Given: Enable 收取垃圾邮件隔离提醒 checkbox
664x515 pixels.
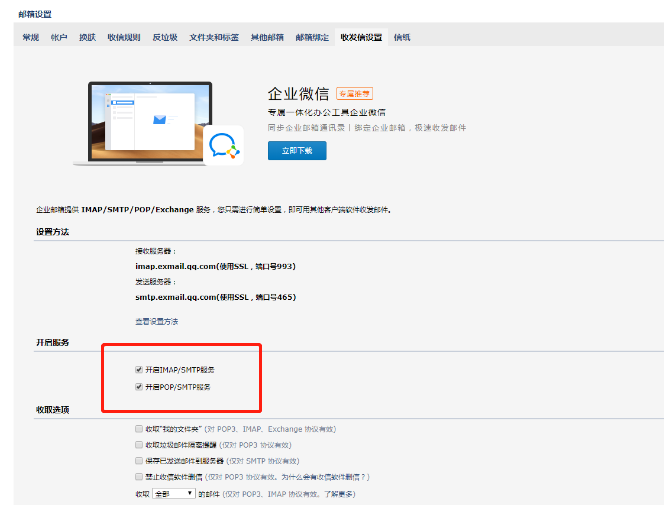Looking at the screenshot, I should point(139,444).
